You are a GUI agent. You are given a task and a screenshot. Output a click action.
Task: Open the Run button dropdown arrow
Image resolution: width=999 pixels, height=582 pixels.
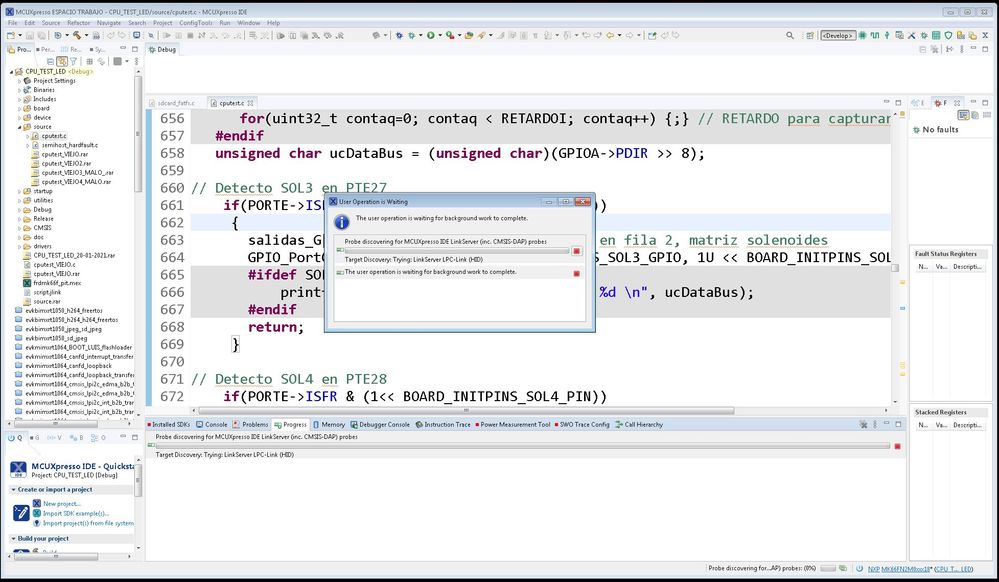pos(440,35)
